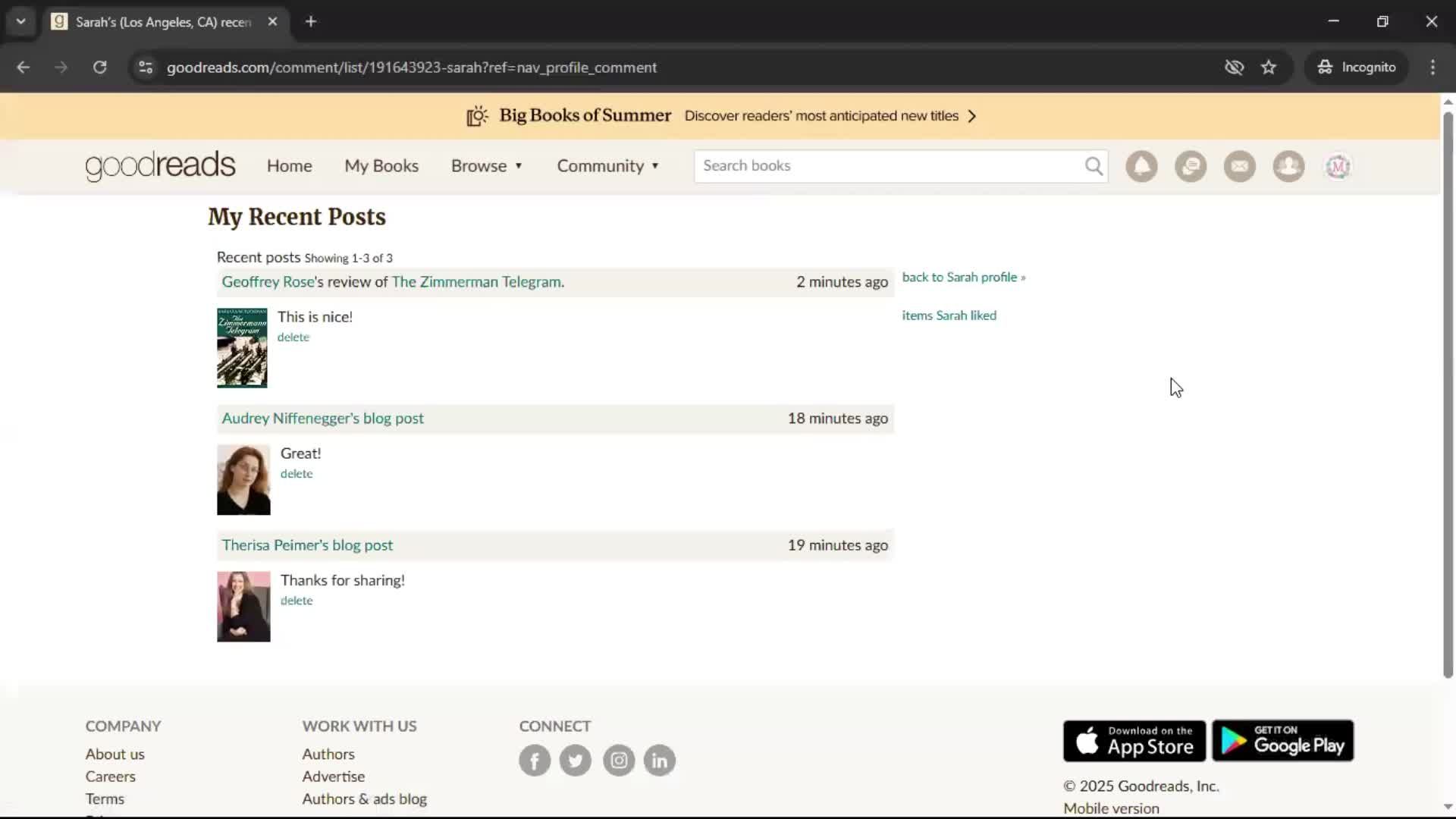The image size is (1456, 819).
Task: Open Therisa Peimer's blog post link
Action: click(x=307, y=544)
